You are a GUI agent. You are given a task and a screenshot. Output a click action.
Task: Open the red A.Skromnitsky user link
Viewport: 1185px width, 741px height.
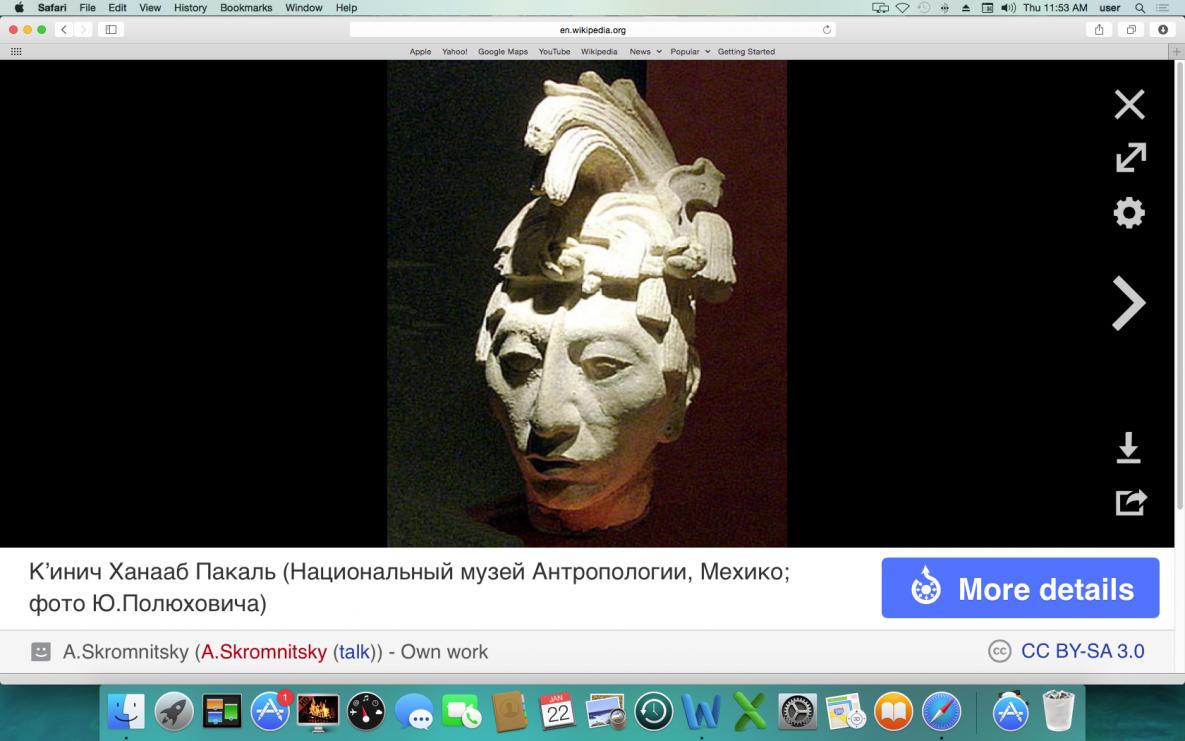click(264, 652)
